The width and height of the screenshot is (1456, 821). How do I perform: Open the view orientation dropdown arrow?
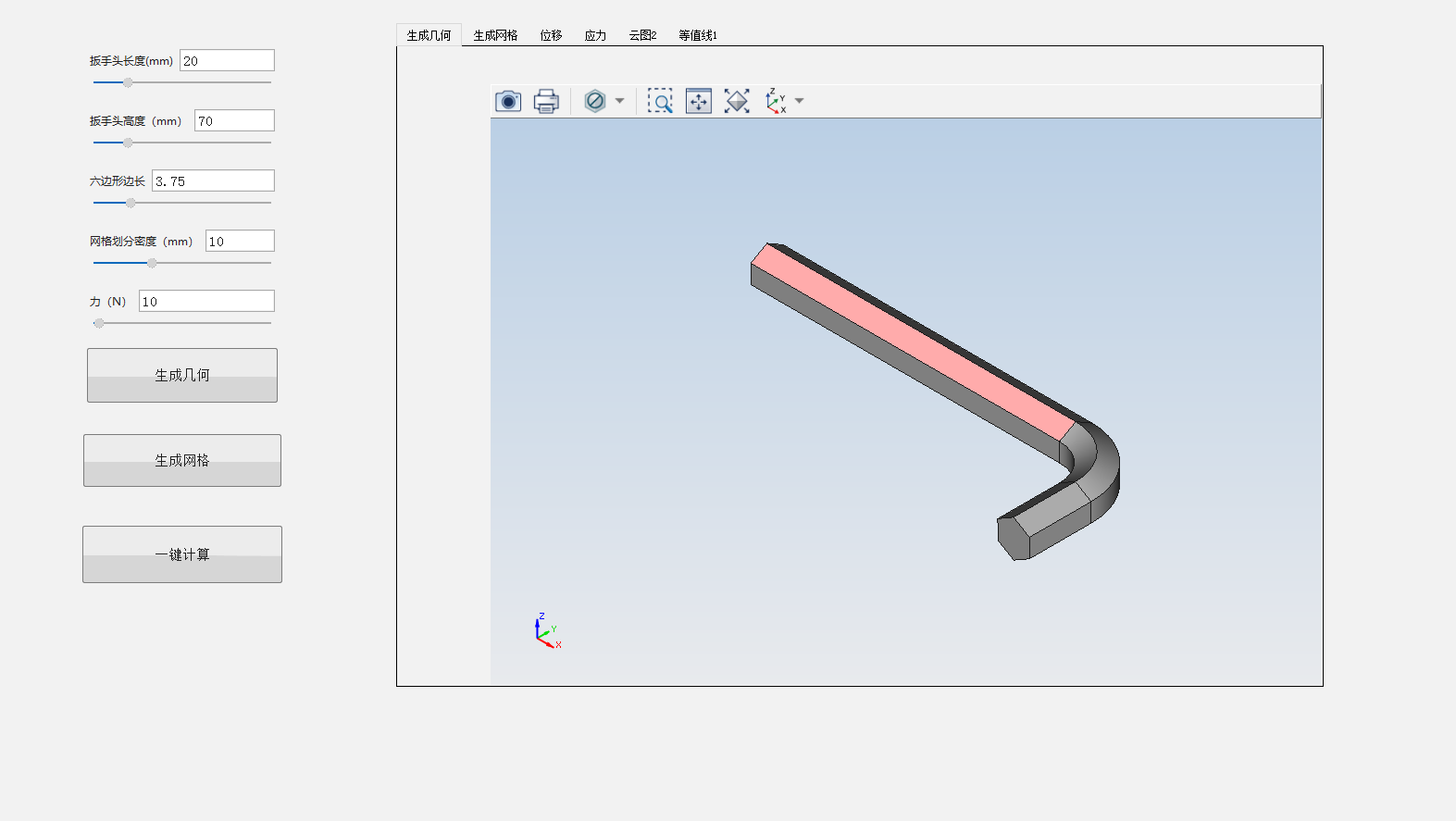(800, 101)
